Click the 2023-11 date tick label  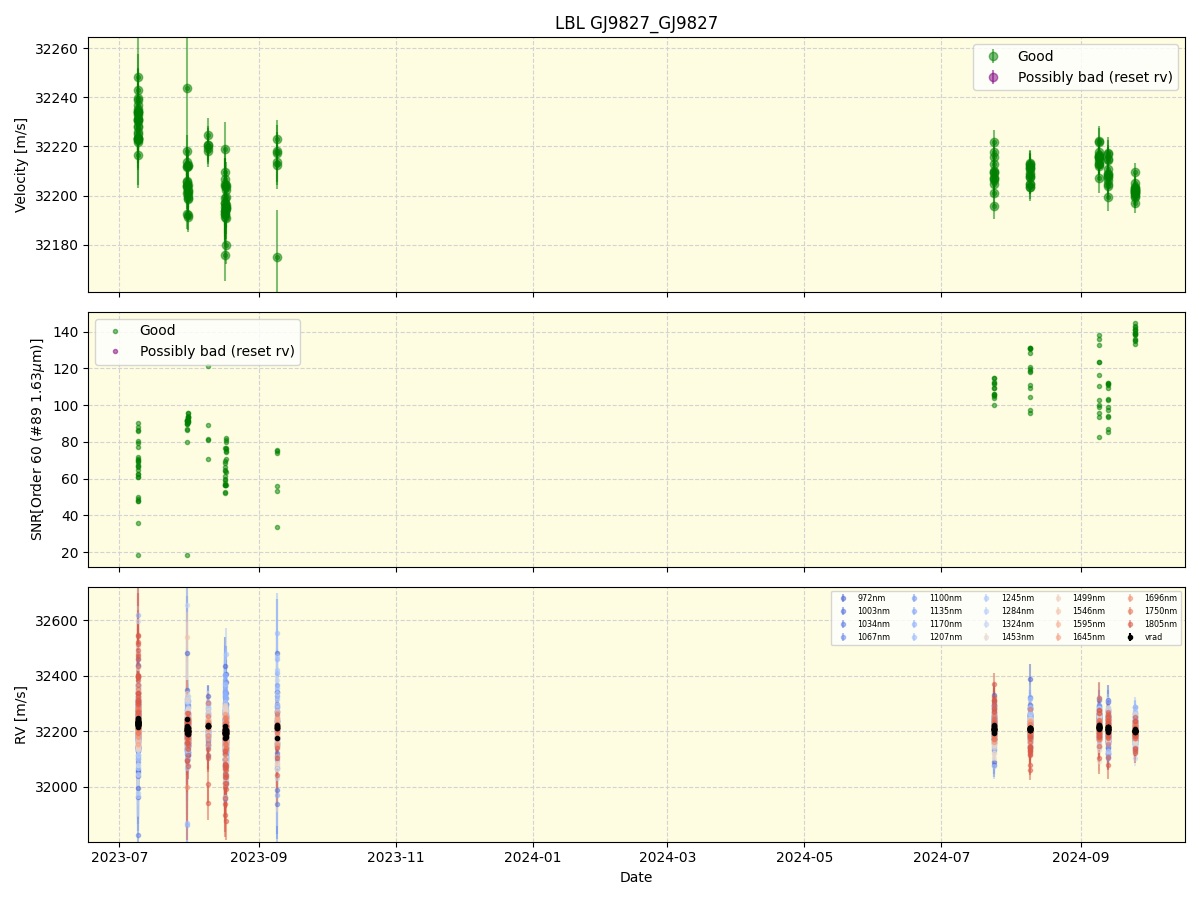pos(396,857)
